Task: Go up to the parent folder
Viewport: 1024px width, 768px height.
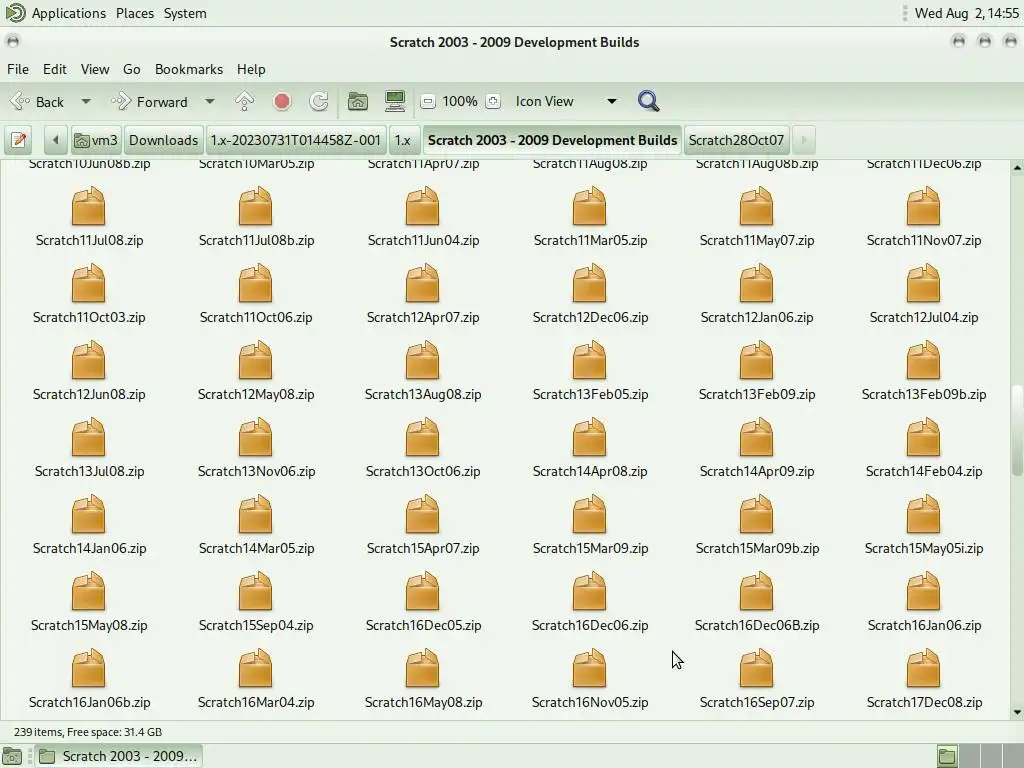Action: coord(244,101)
